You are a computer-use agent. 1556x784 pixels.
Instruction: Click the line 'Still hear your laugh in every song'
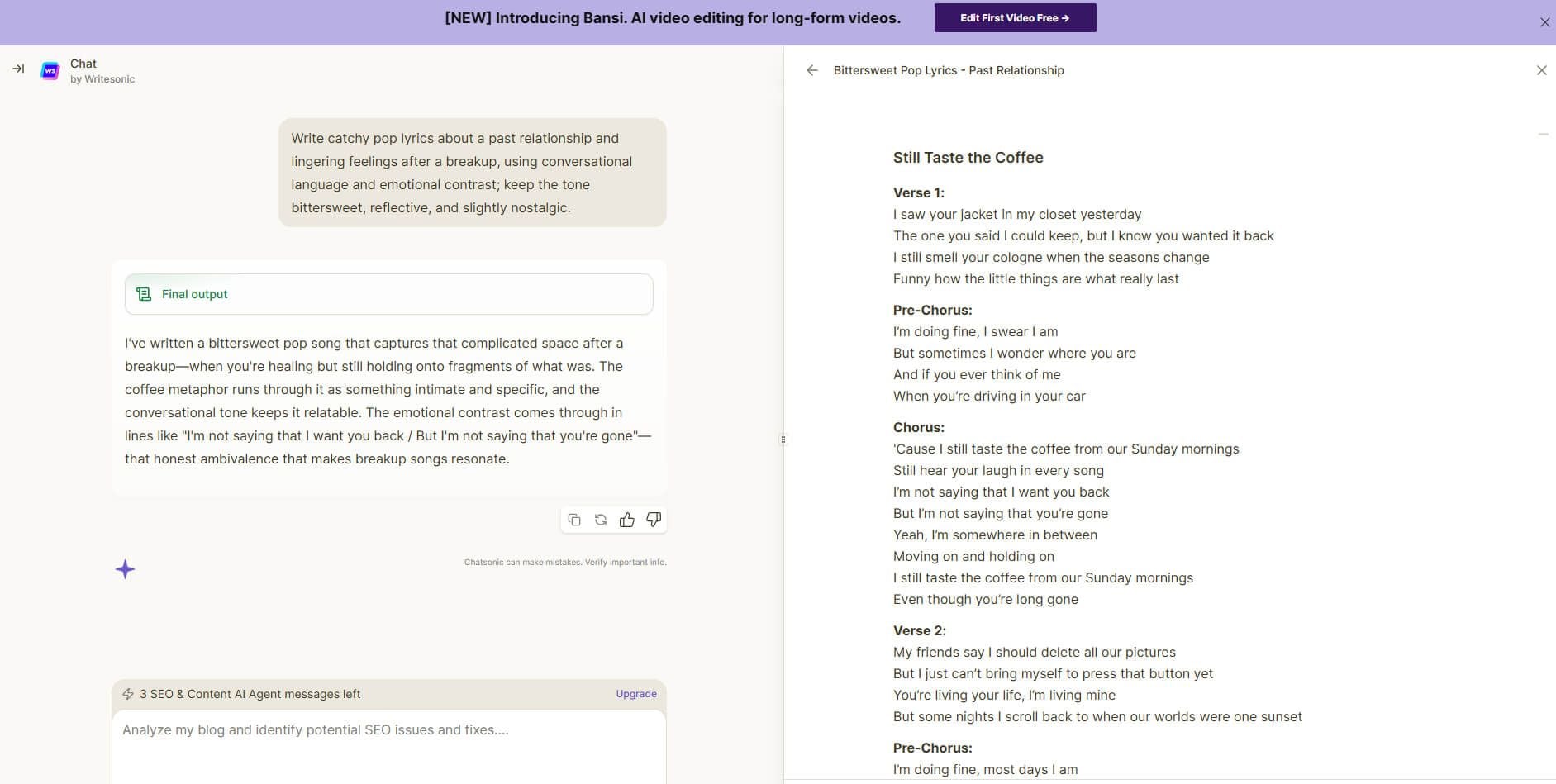point(998,470)
